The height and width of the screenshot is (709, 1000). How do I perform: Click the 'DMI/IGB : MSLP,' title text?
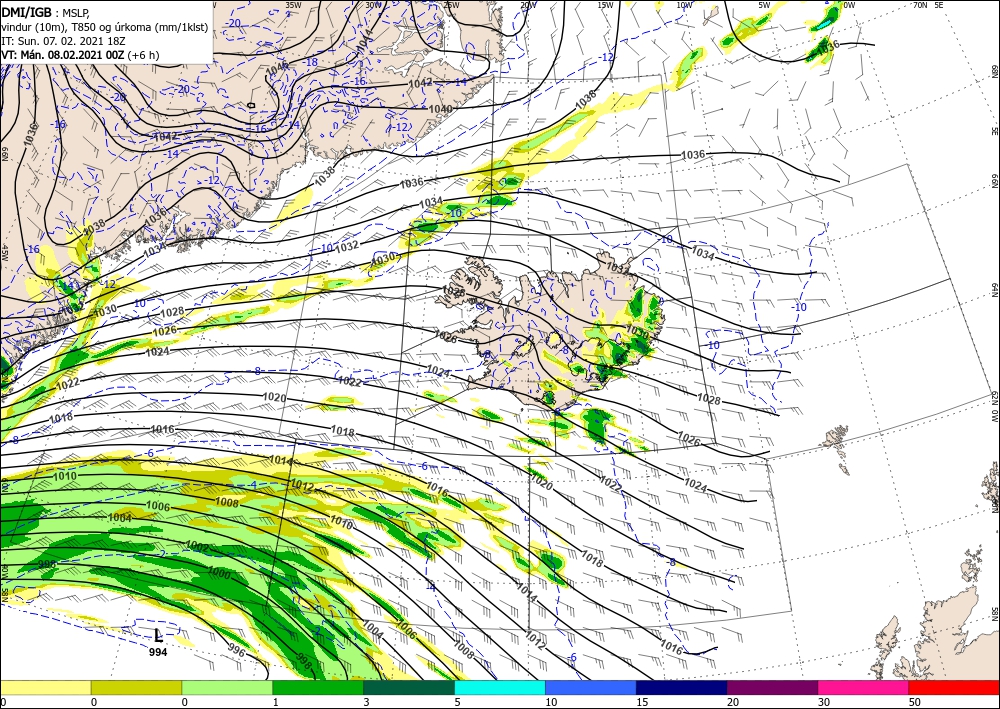point(45,12)
